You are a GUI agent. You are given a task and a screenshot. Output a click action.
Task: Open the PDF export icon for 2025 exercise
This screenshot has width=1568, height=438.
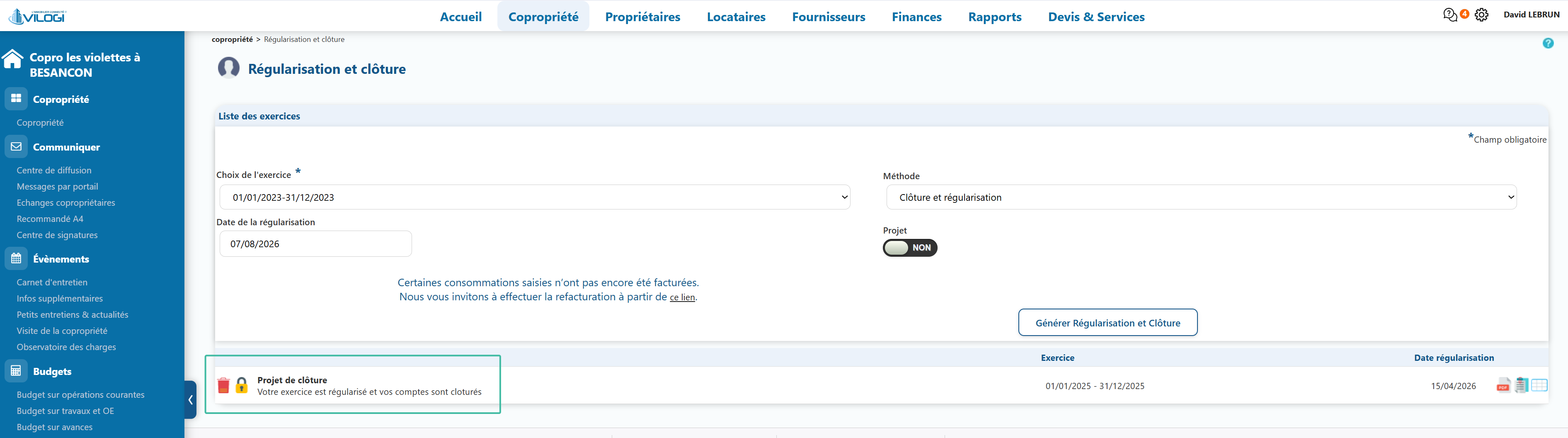[x=1503, y=386]
